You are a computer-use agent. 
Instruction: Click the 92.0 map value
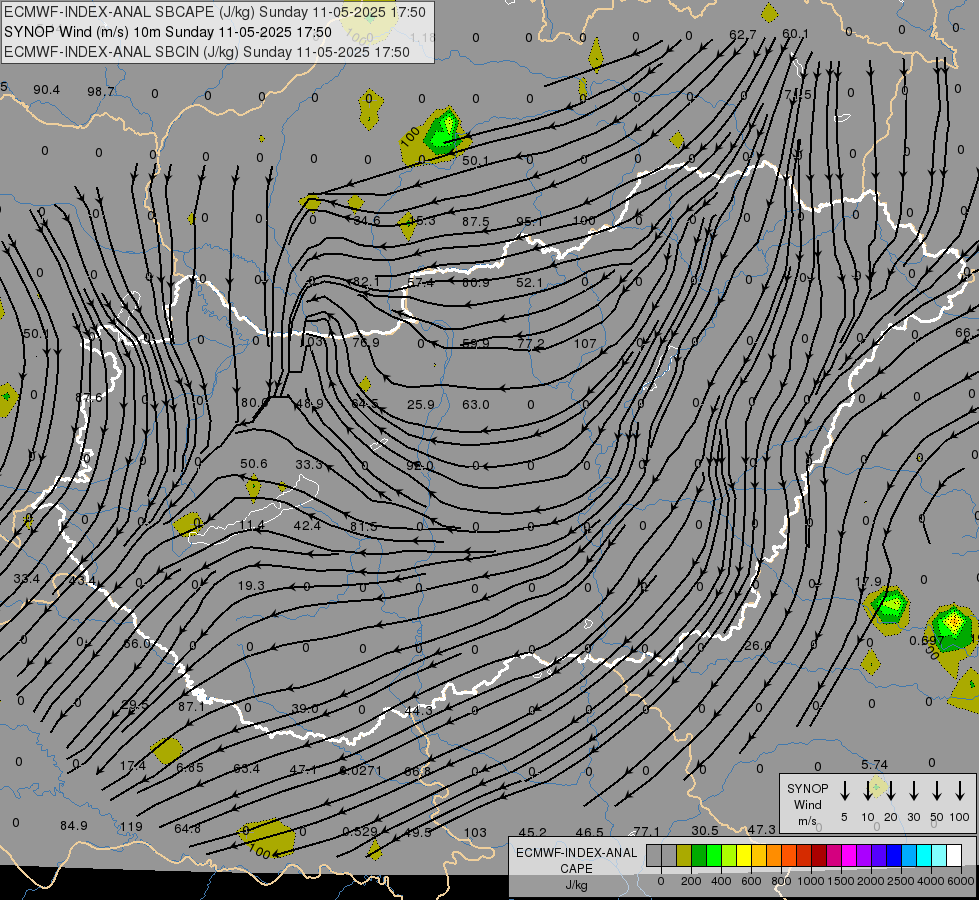[419, 466]
